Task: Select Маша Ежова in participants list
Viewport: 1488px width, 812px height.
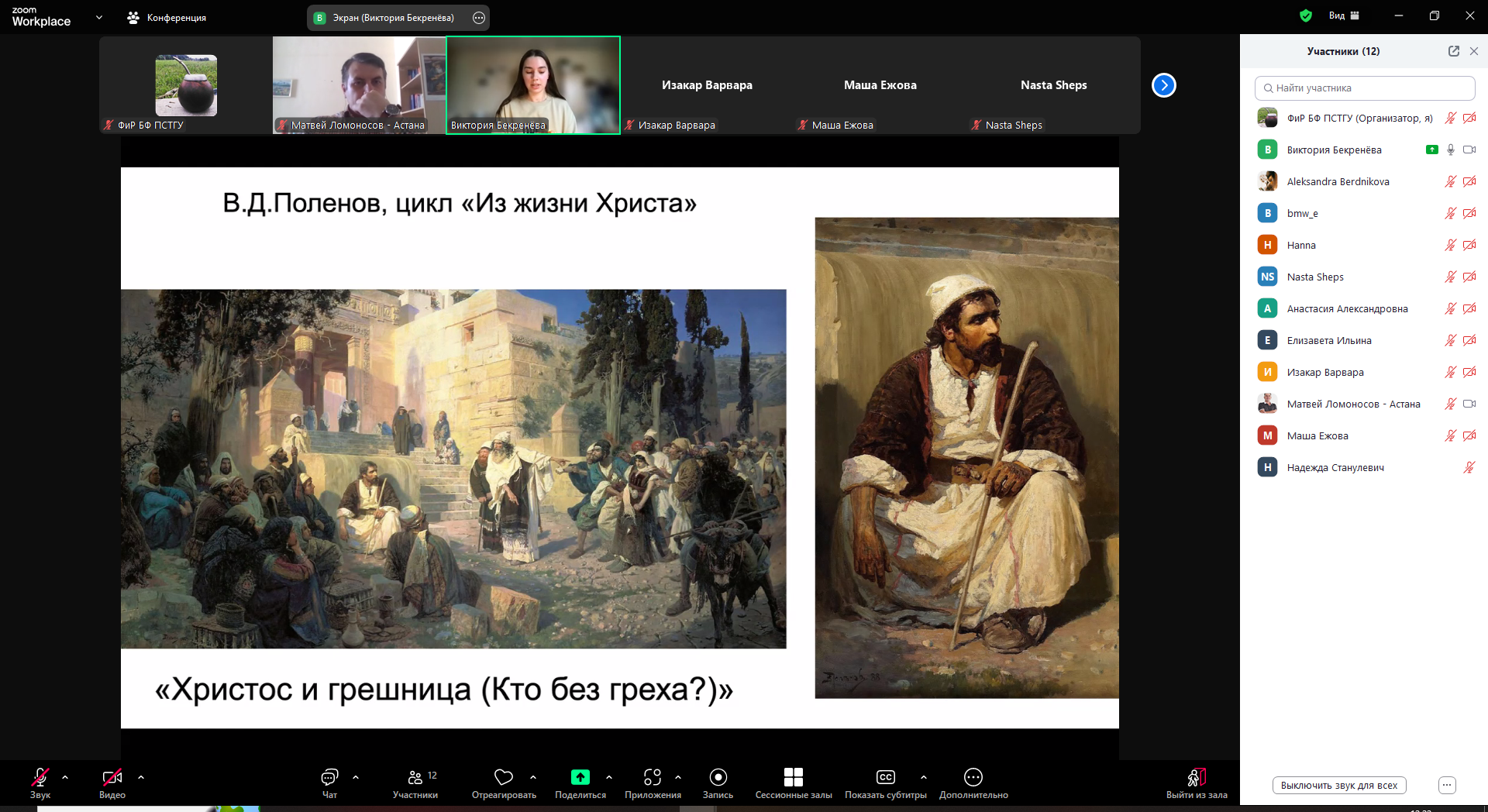Action: 1364,435
